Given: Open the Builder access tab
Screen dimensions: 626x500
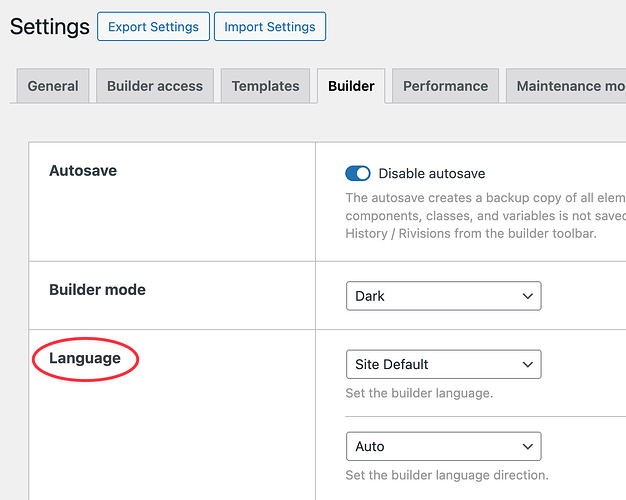Looking at the screenshot, I should pyautogui.click(x=155, y=86).
